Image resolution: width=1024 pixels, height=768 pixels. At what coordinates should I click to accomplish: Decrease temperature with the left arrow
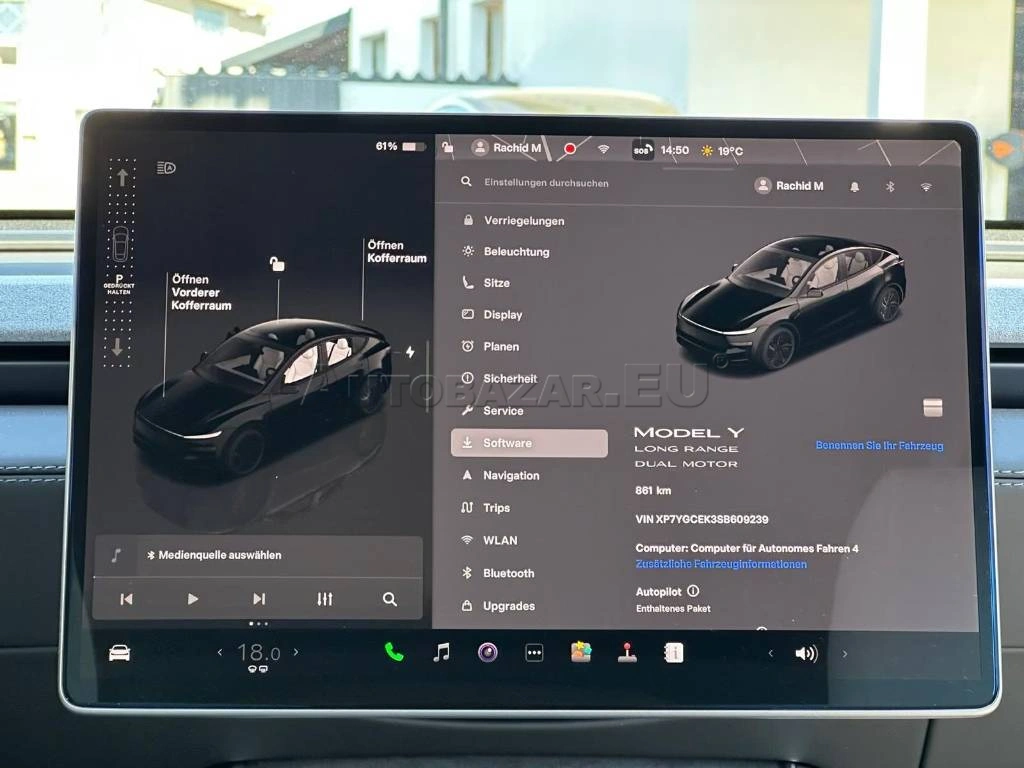pos(220,652)
